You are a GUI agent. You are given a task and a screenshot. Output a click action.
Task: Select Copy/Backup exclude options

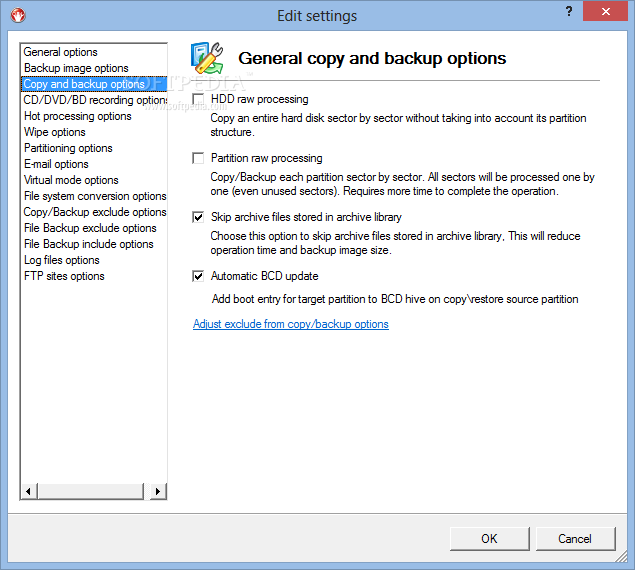coord(95,212)
